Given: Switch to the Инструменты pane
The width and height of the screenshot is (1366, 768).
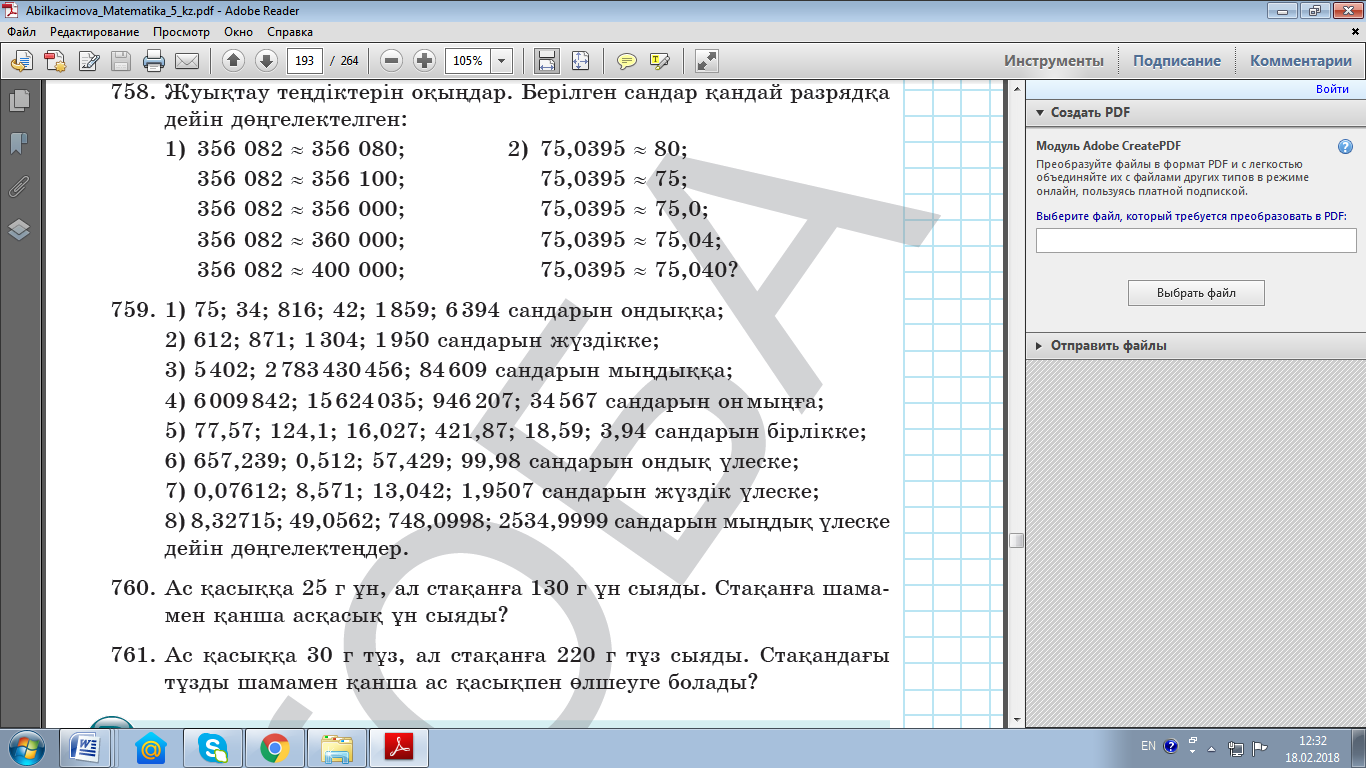Looking at the screenshot, I should 1054,61.
